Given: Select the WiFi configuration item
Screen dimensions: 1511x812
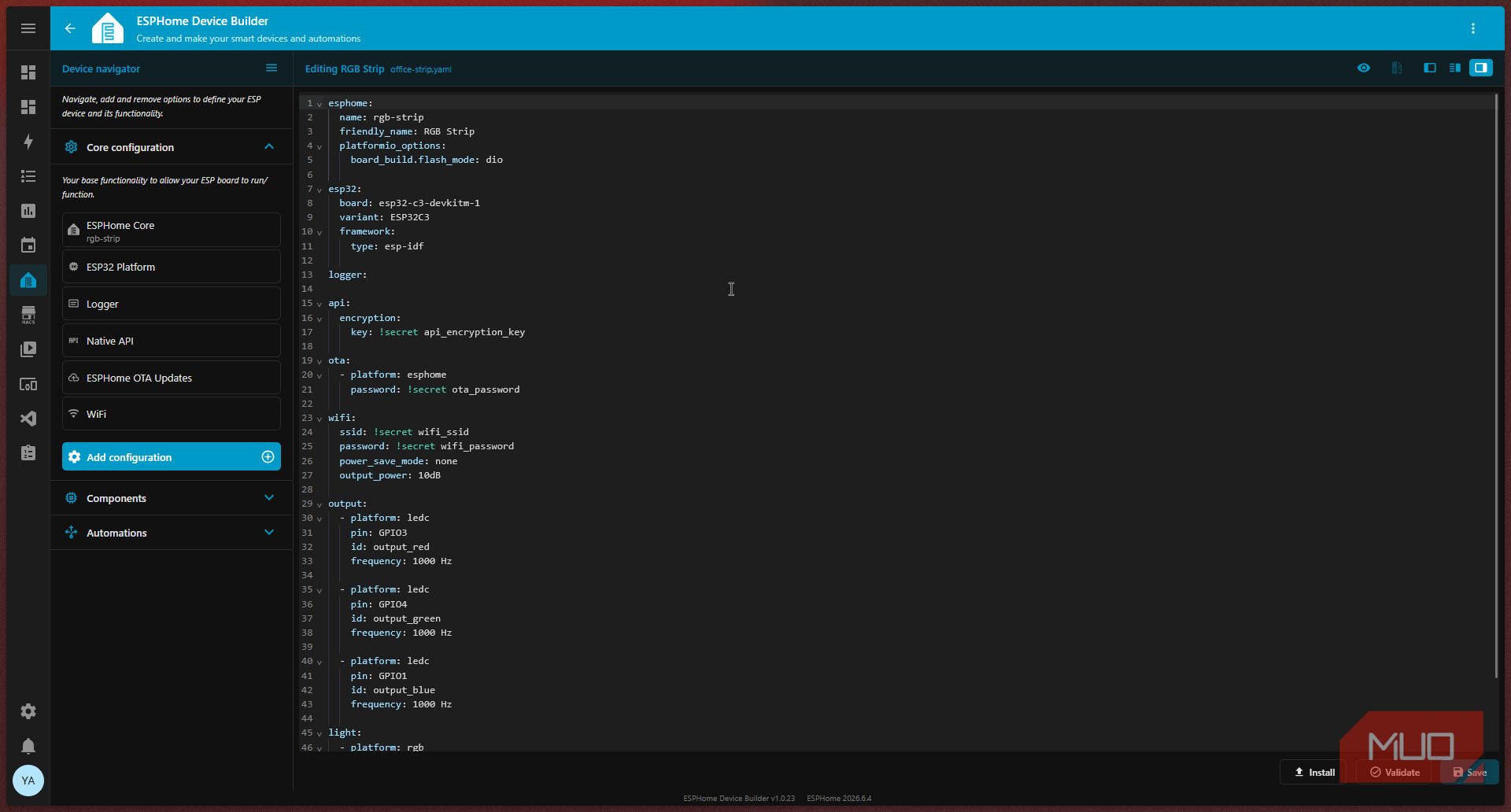Looking at the screenshot, I should 172,414.
